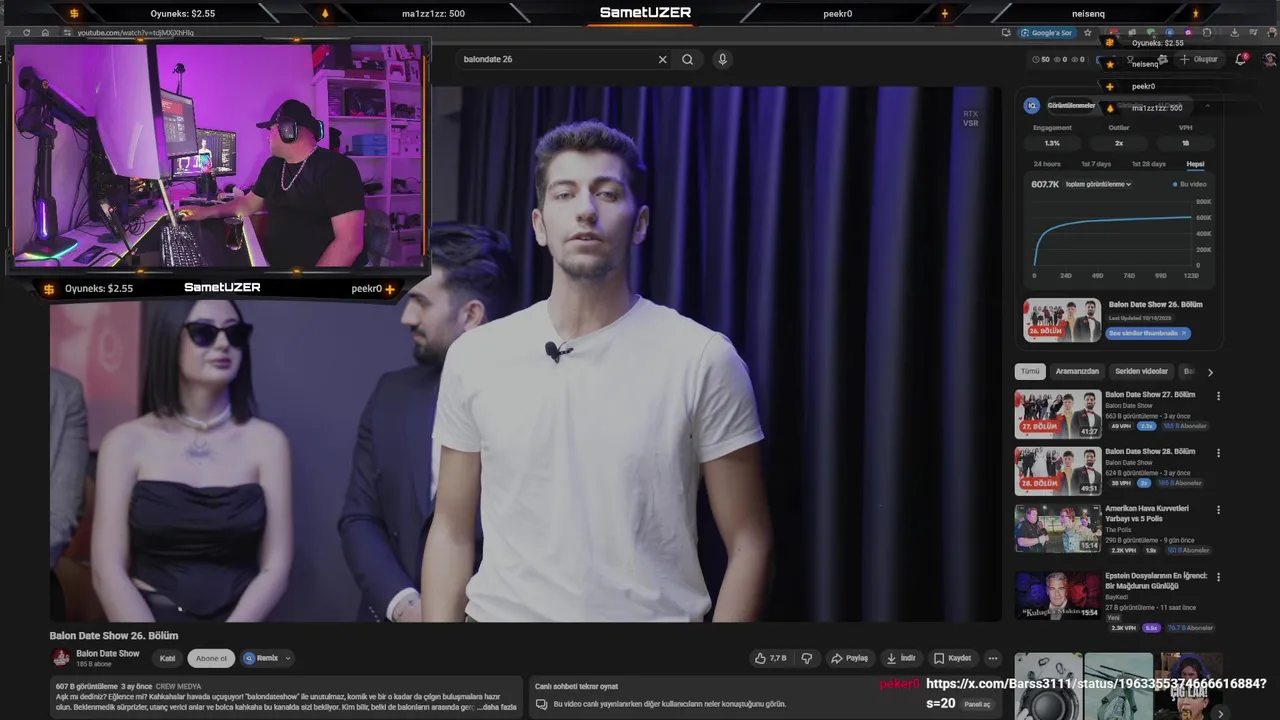Open the 'toplam görüntülenme' dropdown
Viewport: 1280px width, 720px height.
pyautogui.click(x=1098, y=184)
